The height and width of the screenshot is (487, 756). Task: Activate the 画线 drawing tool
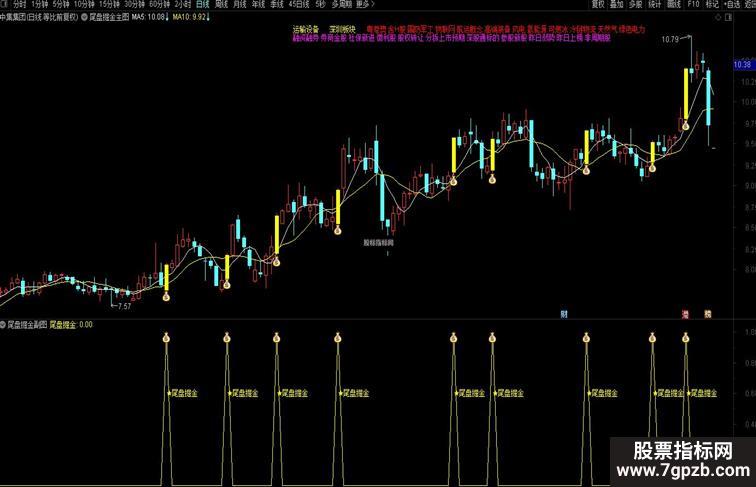click(x=674, y=4)
